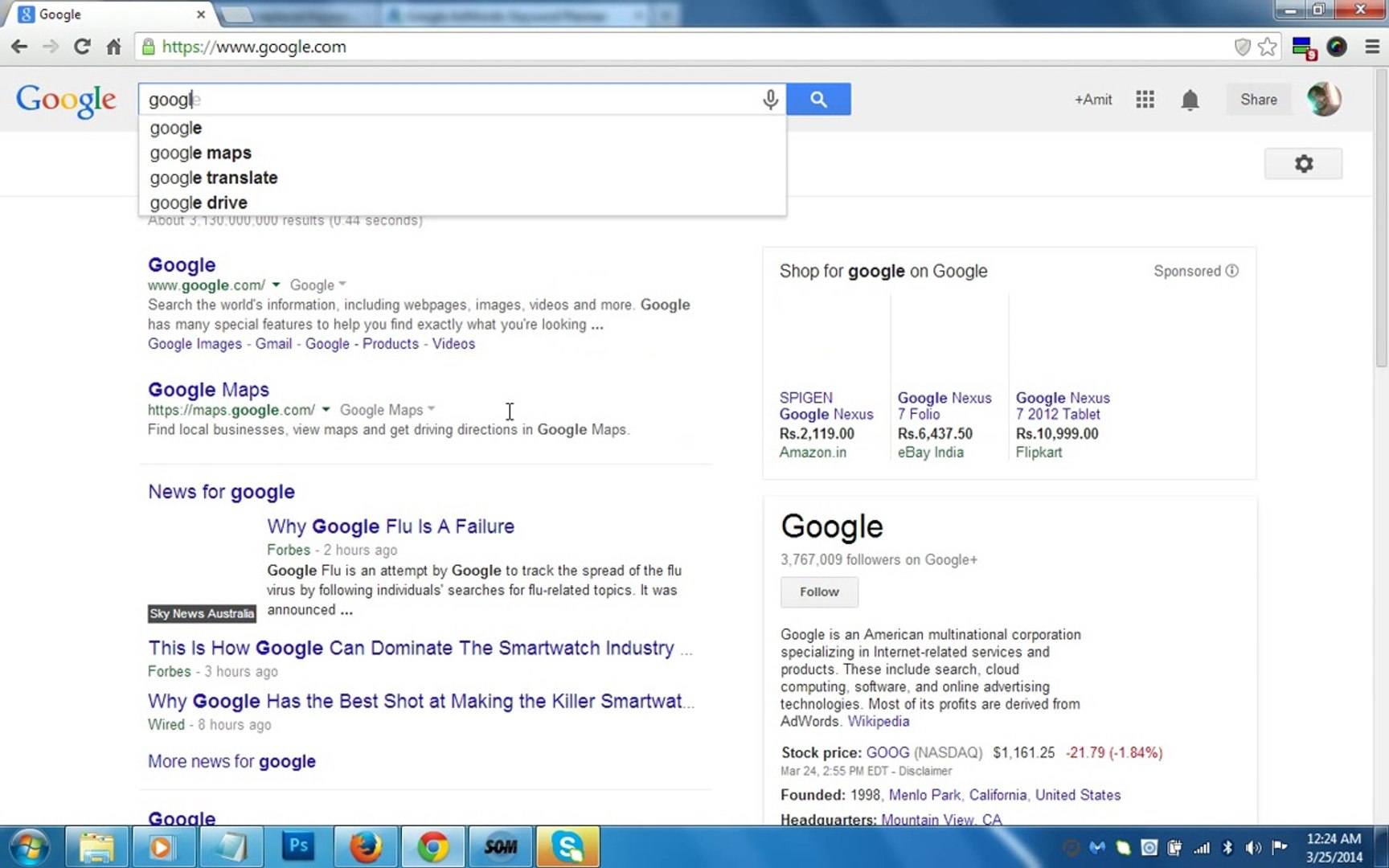Click the Sky News Australia news thumbnail
Screen dimensions: 1389x868
coord(202,569)
